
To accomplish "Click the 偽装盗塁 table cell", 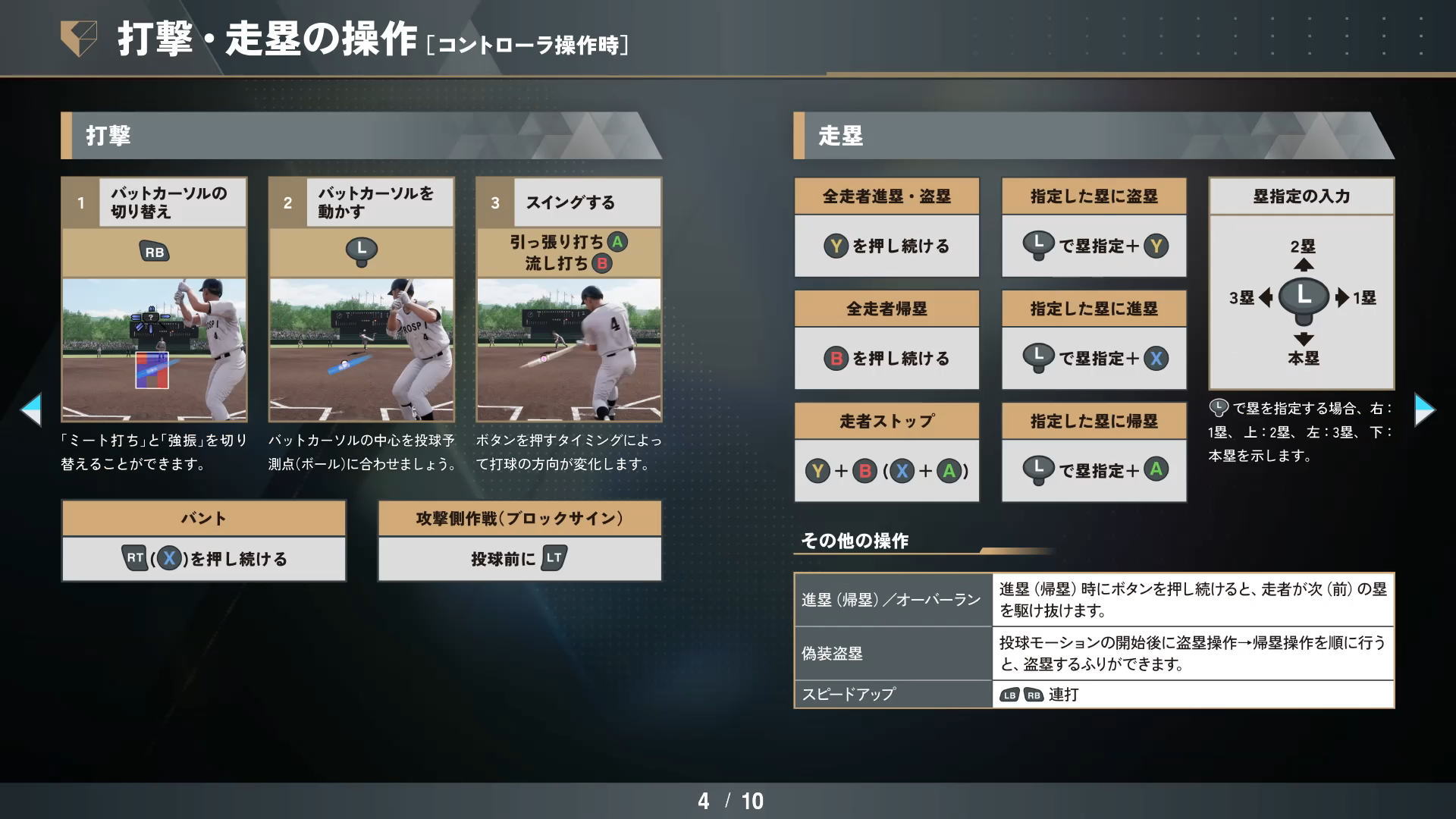I will coord(893,654).
